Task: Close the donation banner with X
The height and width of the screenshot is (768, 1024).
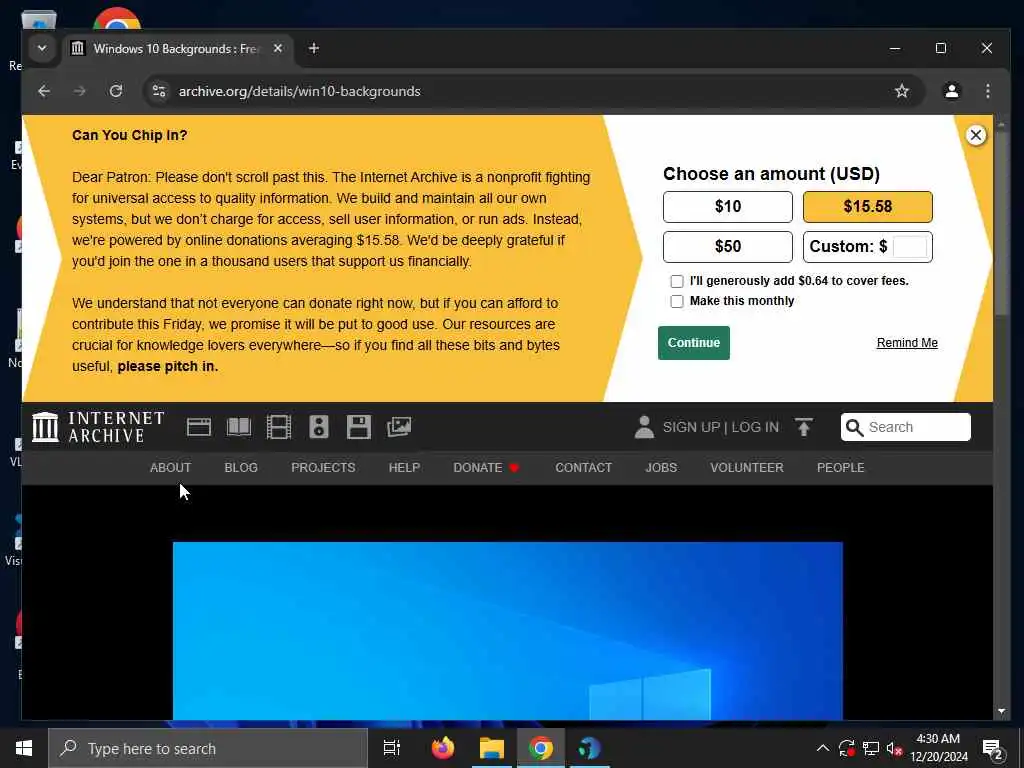Action: [x=976, y=135]
